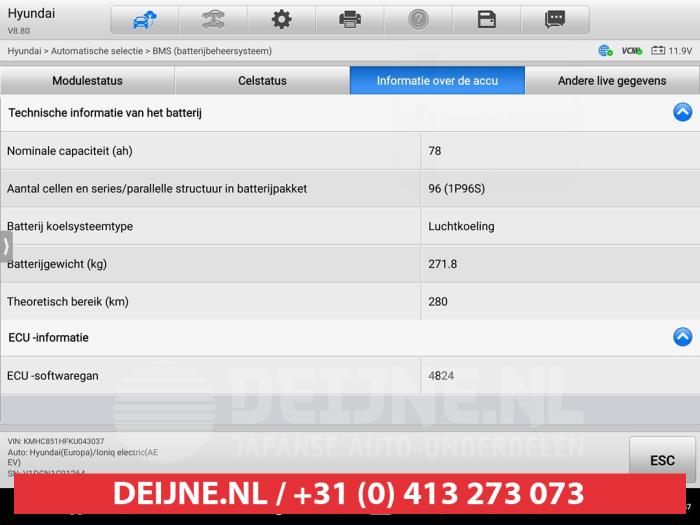700x525 pixels.
Task: Click the vehicle scan icon in toolbar
Action: point(213,19)
